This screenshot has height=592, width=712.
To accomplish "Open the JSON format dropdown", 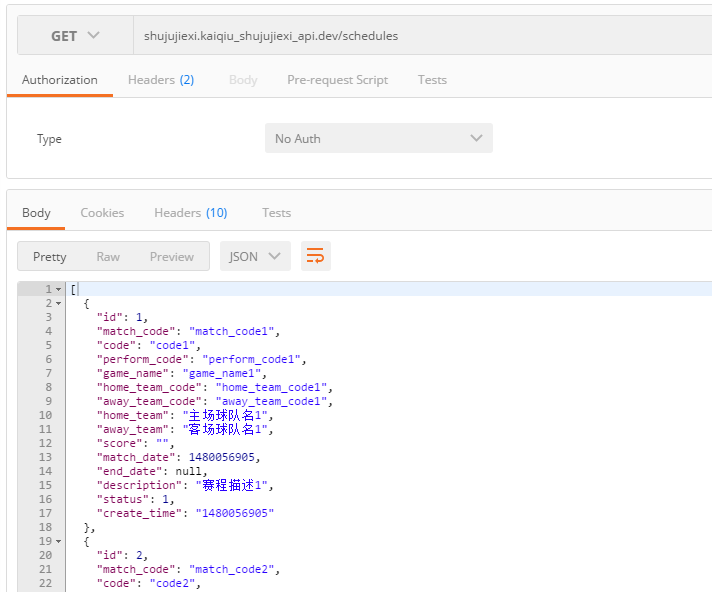I will tap(255, 256).
